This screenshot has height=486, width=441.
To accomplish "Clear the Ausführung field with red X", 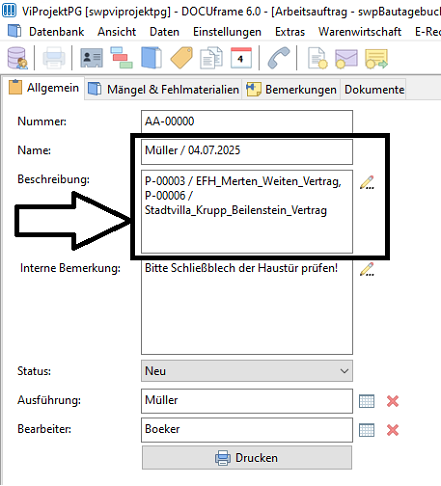I will coord(393,401).
